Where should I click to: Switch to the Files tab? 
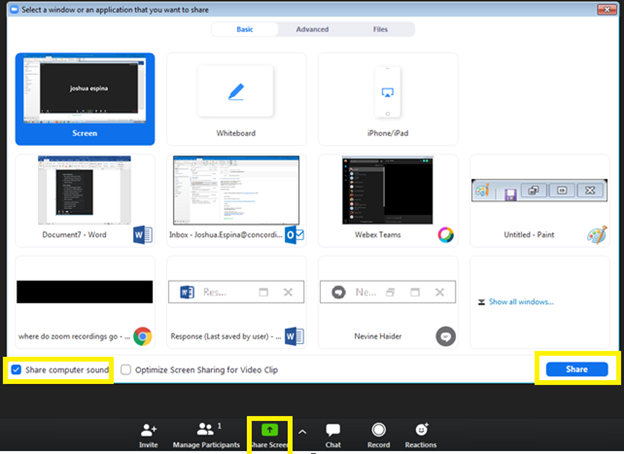(x=380, y=30)
